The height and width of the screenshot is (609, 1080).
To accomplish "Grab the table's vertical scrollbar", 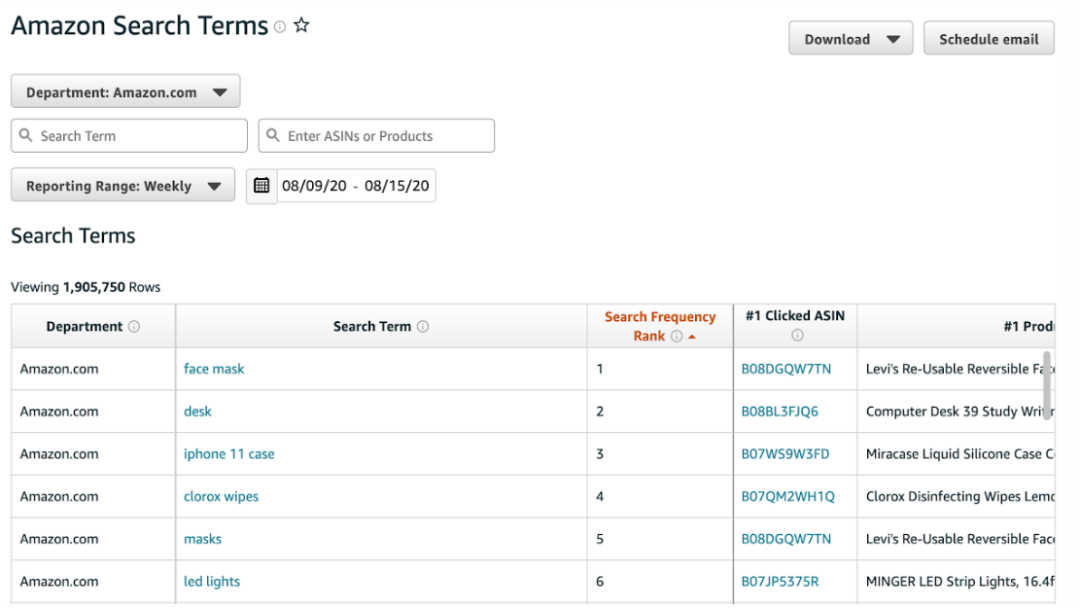I will [x=1047, y=384].
